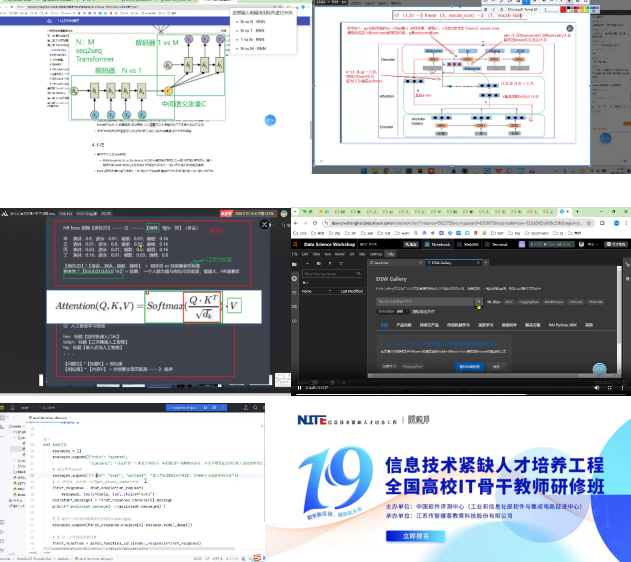
Task: Open a new Chrome tab
Action: 577,212
